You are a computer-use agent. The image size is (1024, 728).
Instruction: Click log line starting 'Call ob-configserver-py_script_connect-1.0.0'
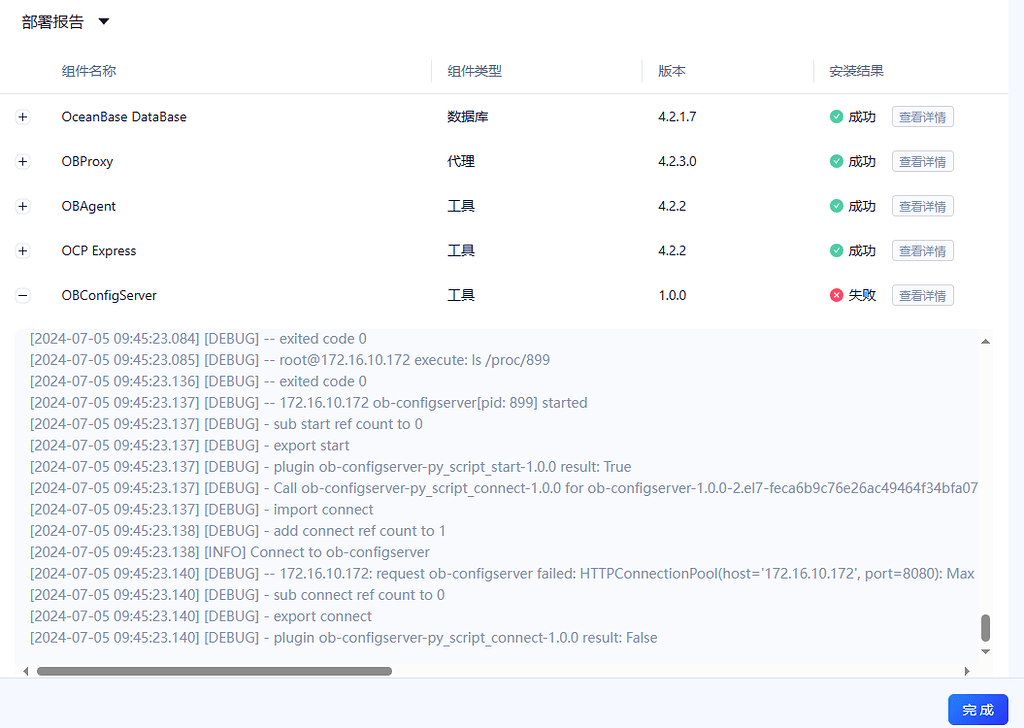[504, 488]
